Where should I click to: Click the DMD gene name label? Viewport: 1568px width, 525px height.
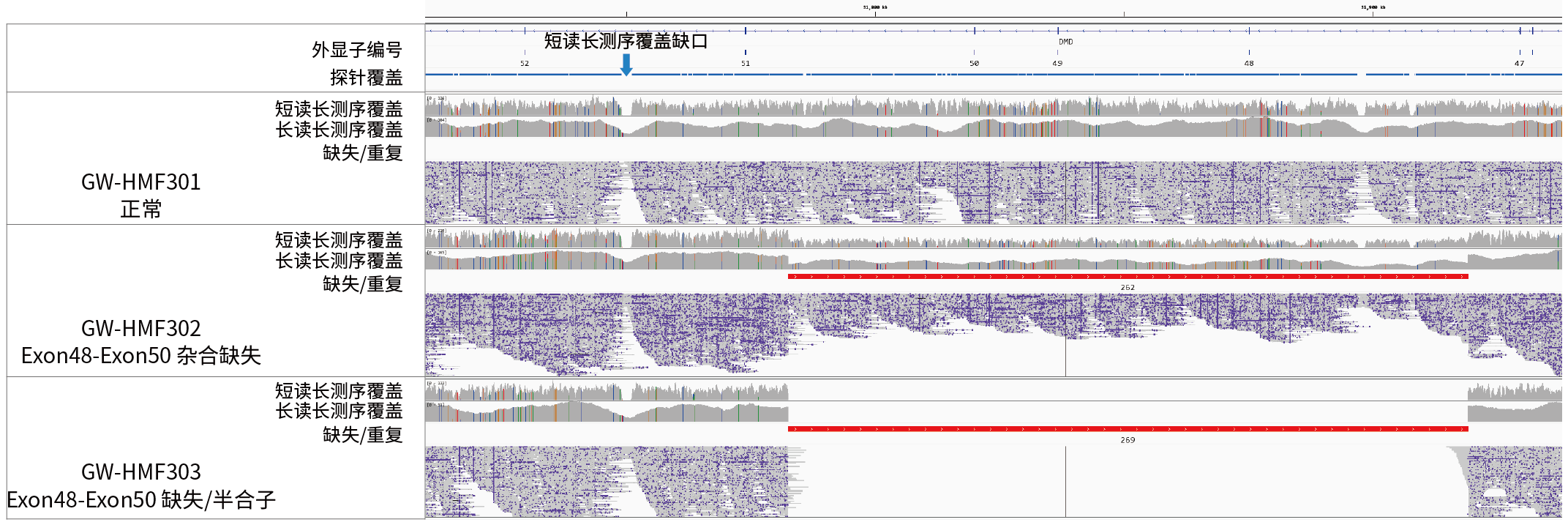pyautogui.click(x=1065, y=42)
